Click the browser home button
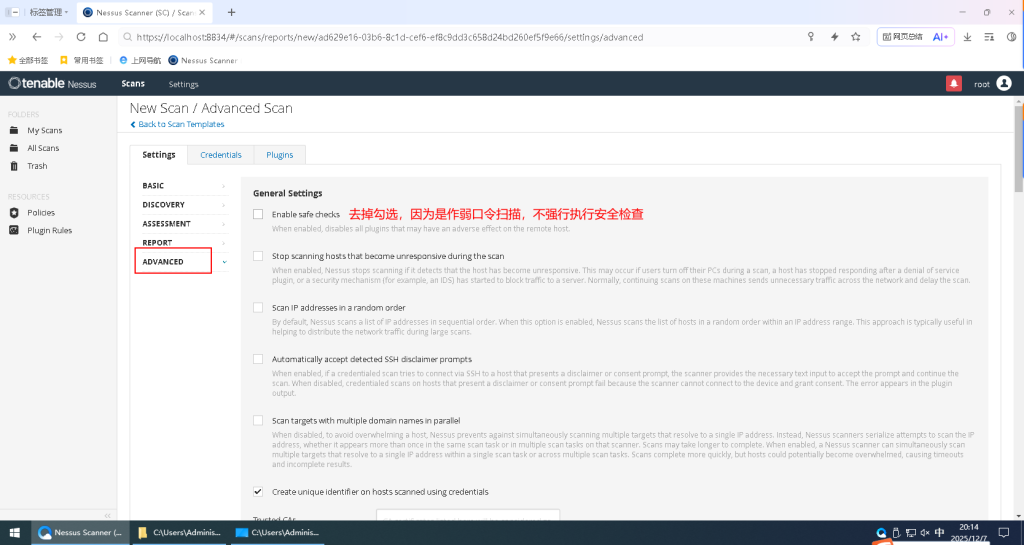 point(103,37)
